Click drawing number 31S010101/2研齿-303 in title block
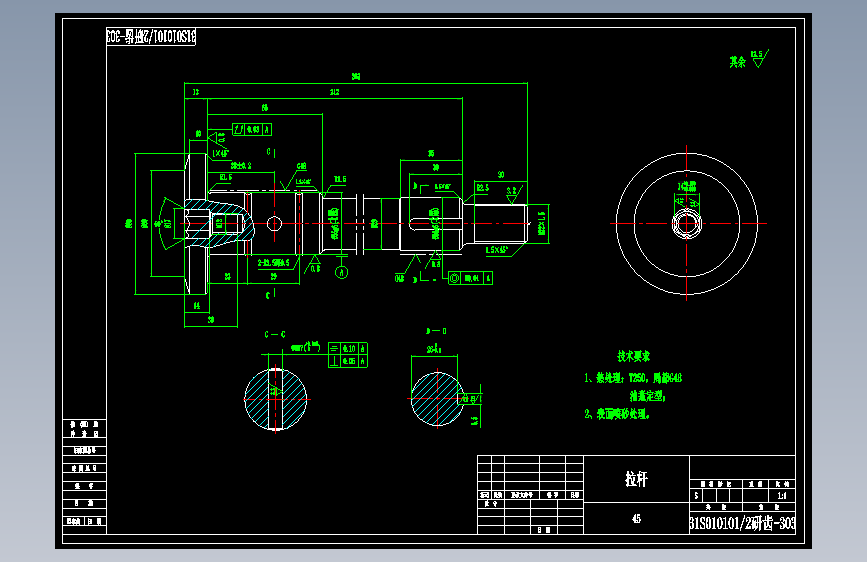This screenshot has height=562, width=867. (x=742, y=523)
